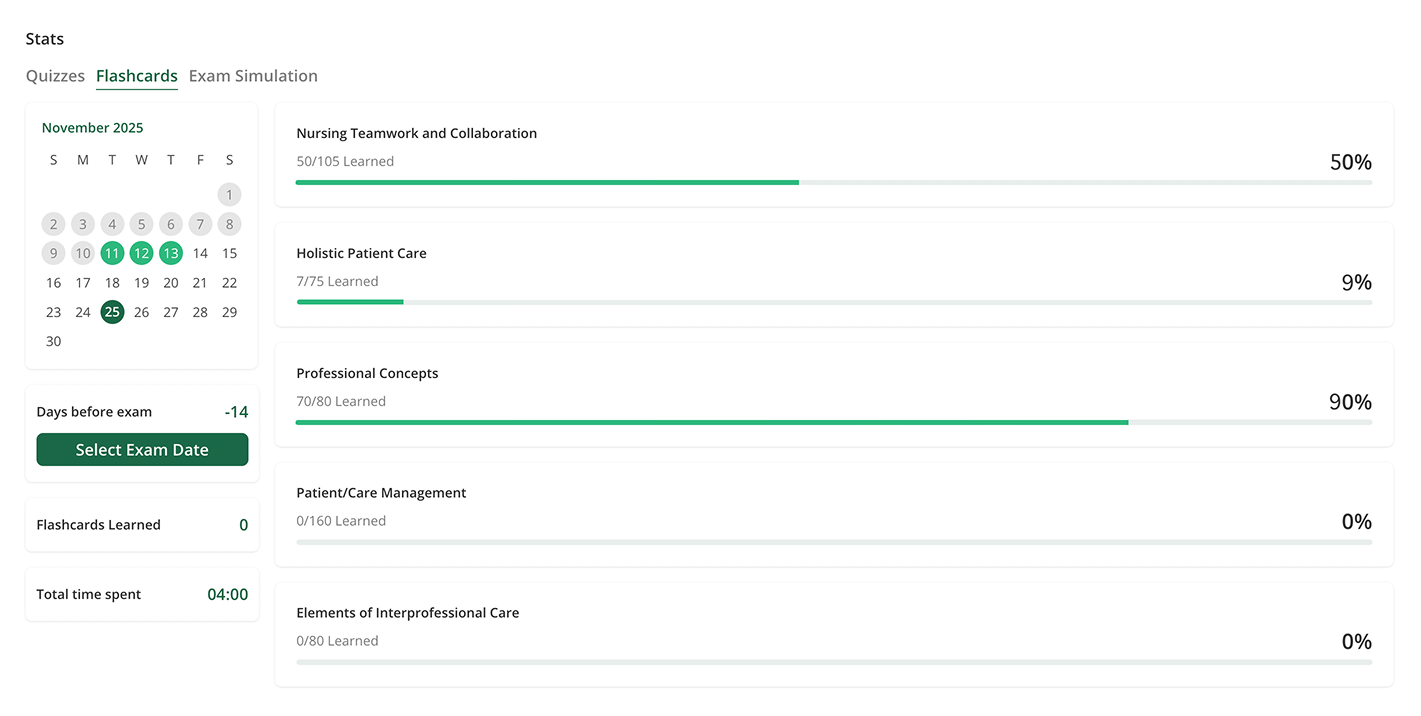
Task: Select November 30 calendar date
Action: point(54,341)
